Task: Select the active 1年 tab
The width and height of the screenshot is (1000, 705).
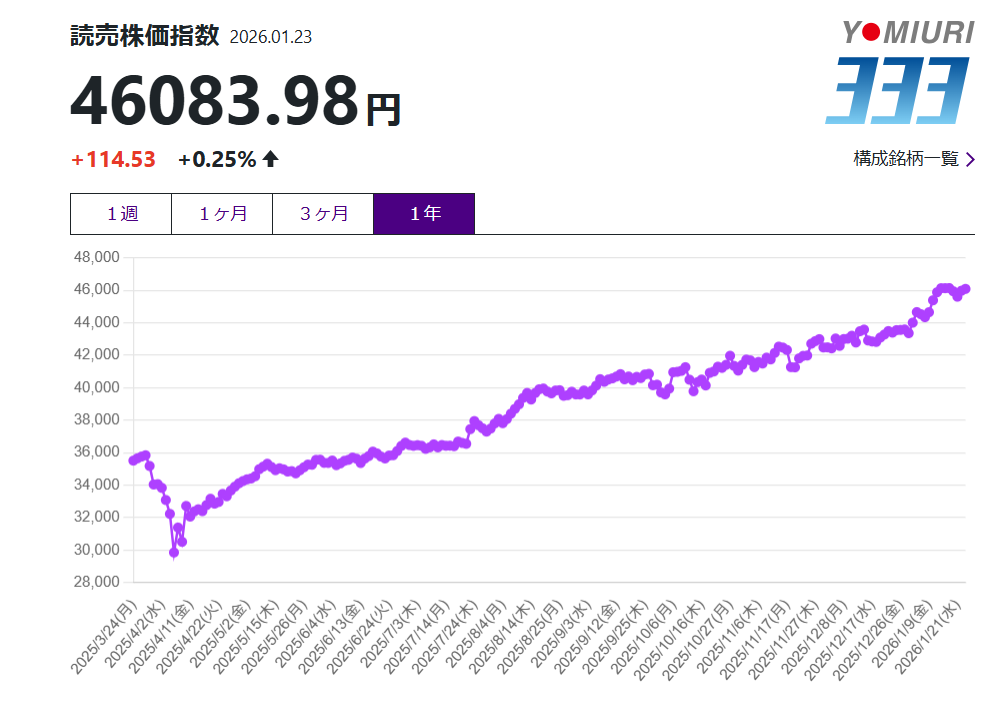Action: [x=424, y=214]
